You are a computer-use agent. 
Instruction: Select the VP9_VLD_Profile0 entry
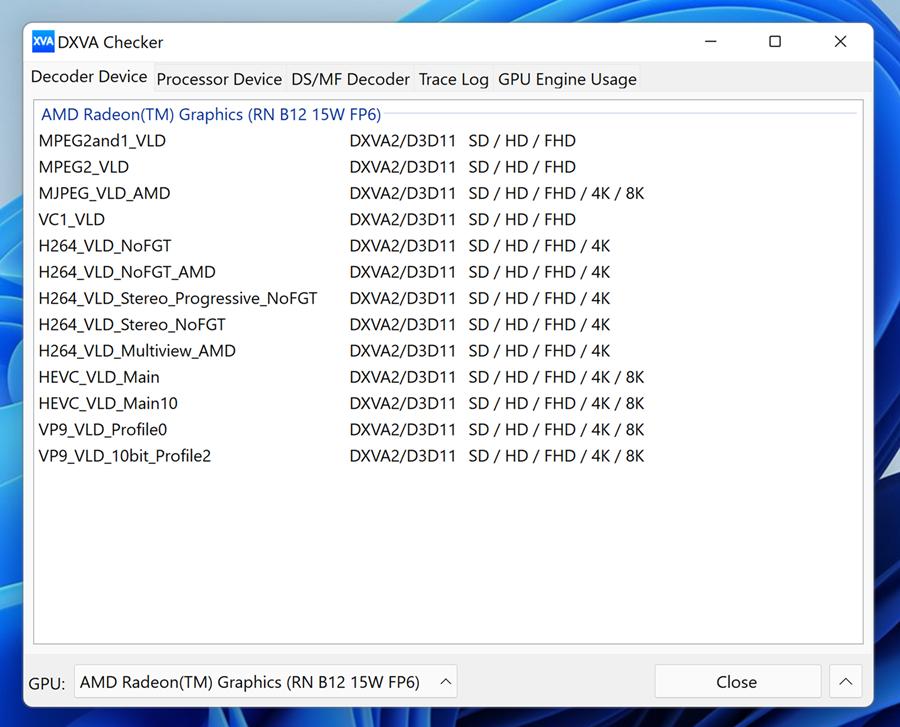click(x=103, y=430)
